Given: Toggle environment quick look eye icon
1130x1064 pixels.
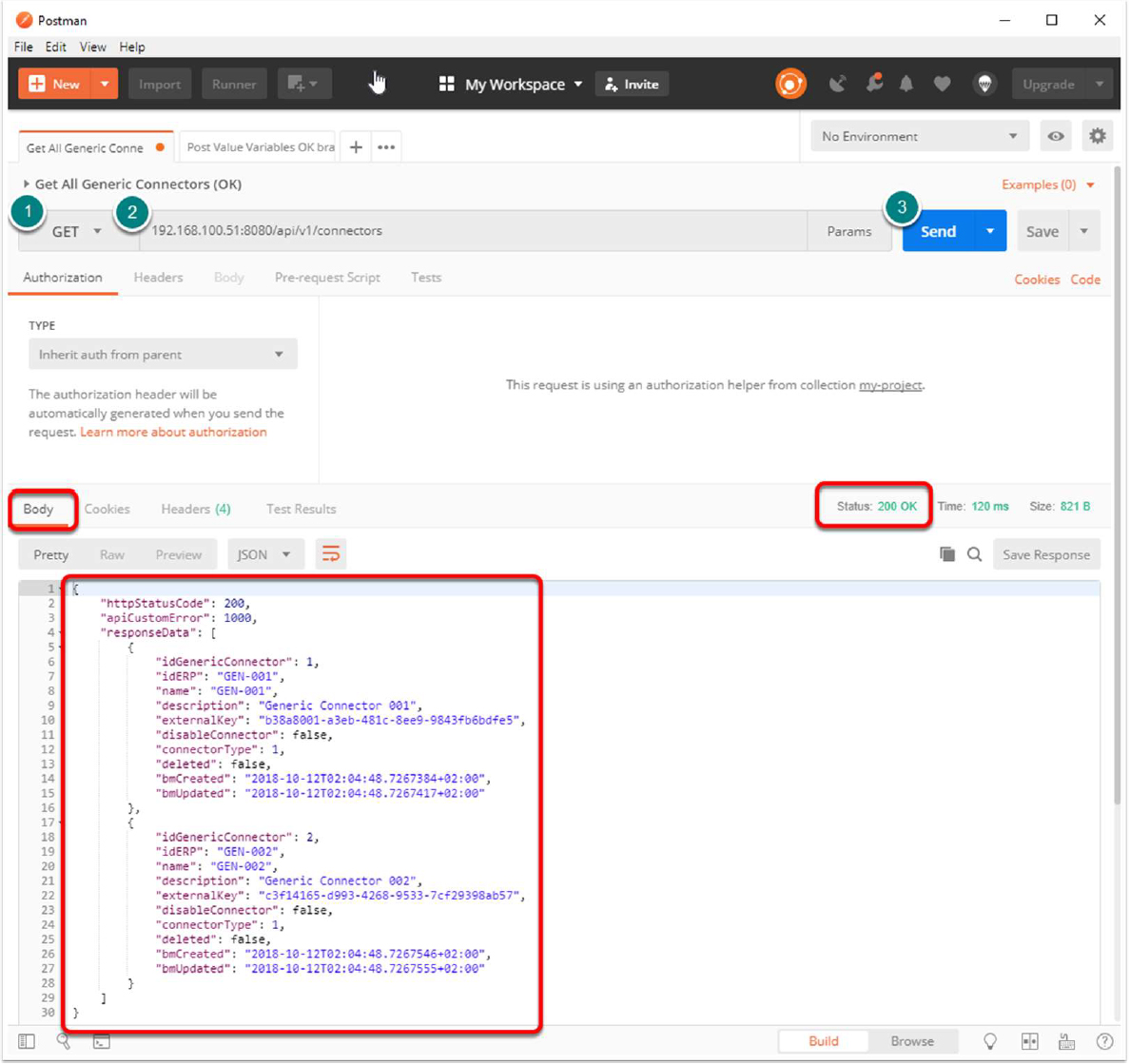Looking at the screenshot, I should click(1056, 136).
